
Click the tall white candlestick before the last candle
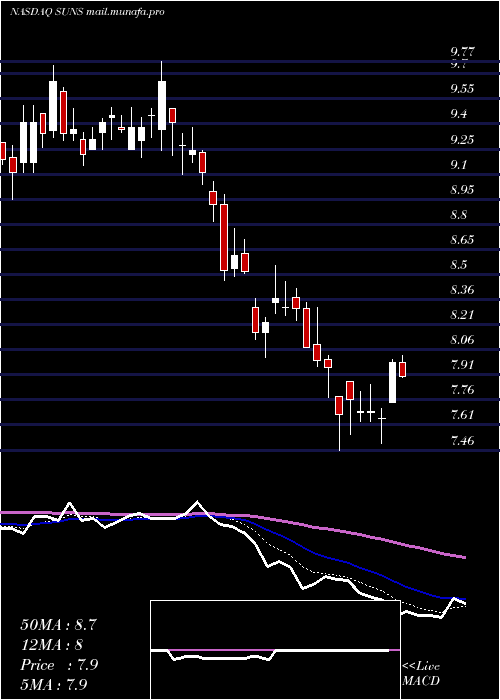click(392, 382)
